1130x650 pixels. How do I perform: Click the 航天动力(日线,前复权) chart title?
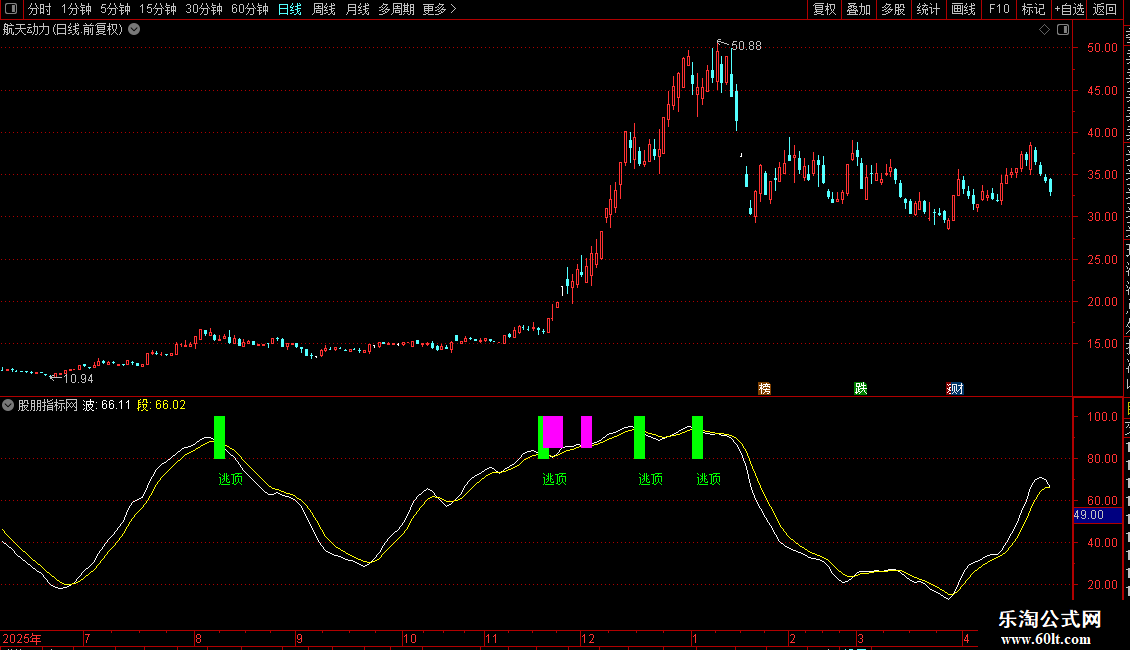63,30
